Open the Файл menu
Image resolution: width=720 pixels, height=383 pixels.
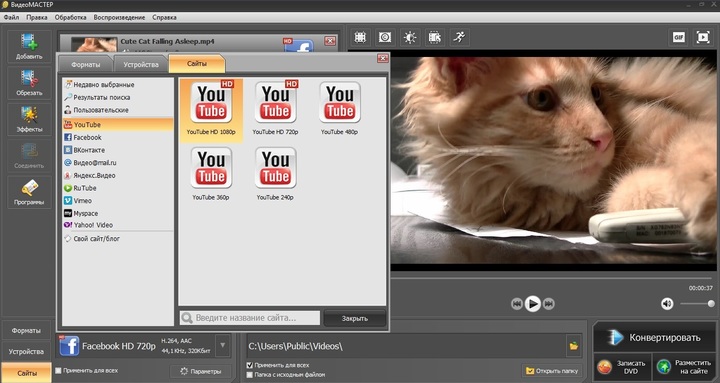11,17
